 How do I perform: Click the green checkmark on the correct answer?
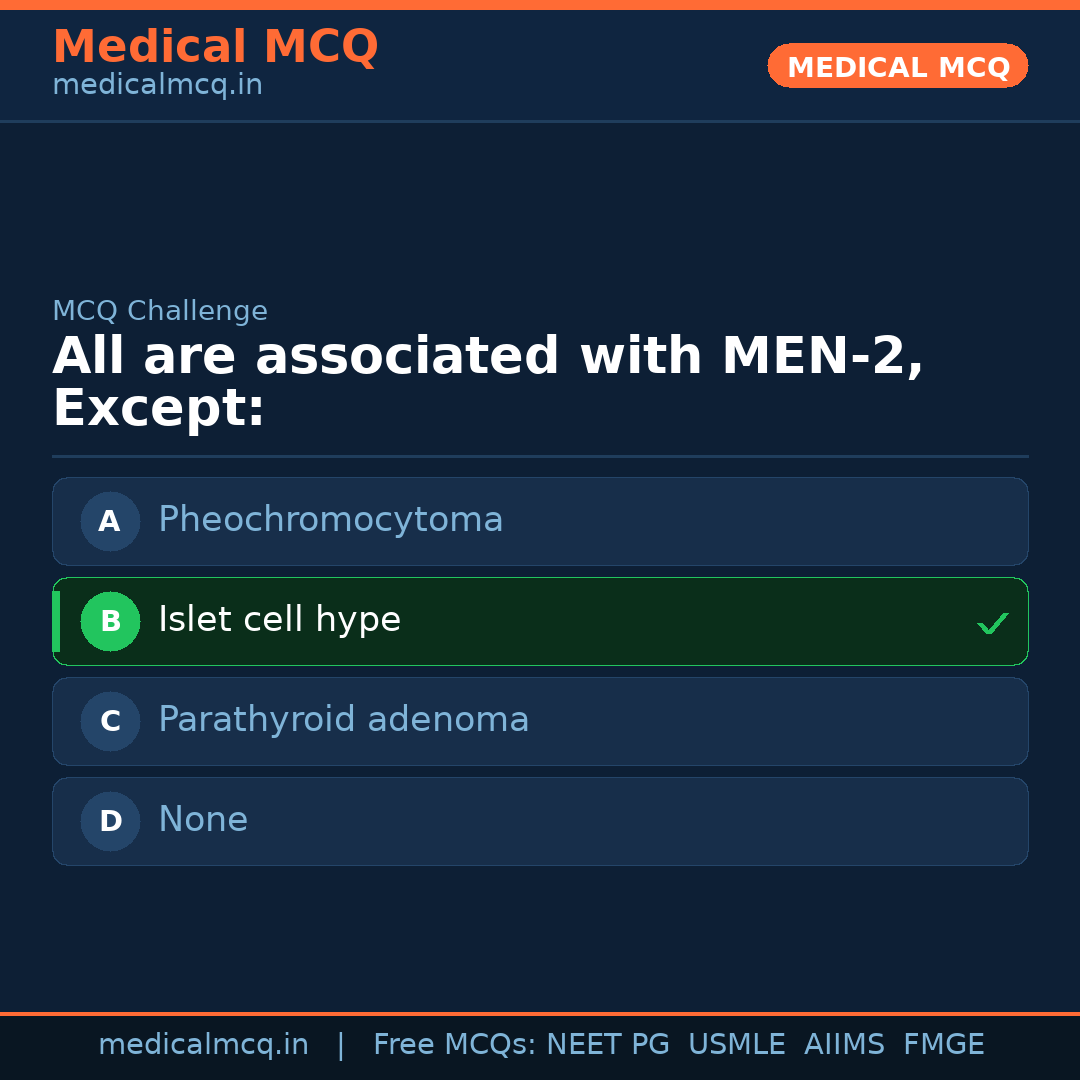pos(993,623)
